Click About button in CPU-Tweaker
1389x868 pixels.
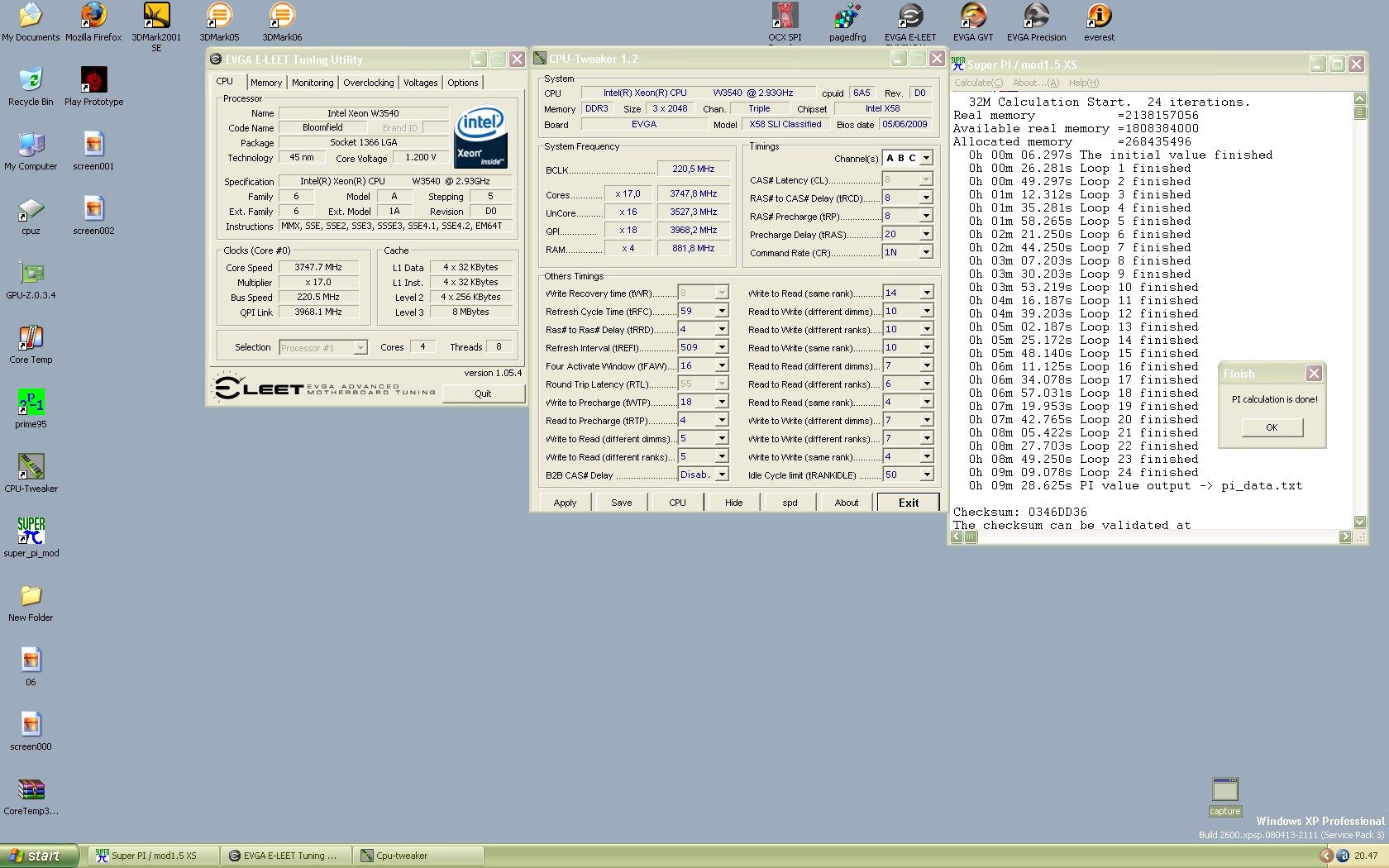coord(847,503)
